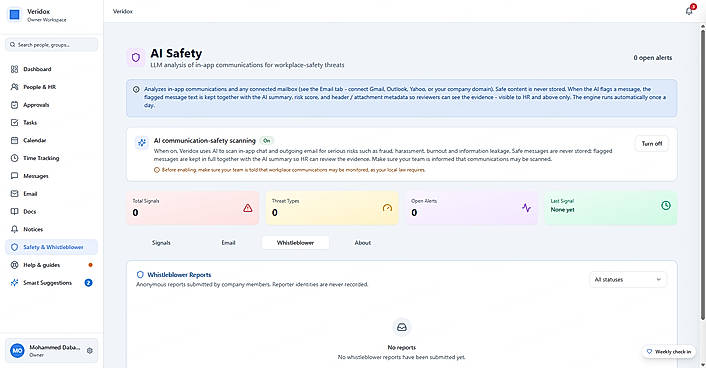Image resolution: width=706 pixels, height=368 pixels.
Task: Select the Whistleblower tab
Action: (295, 243)
